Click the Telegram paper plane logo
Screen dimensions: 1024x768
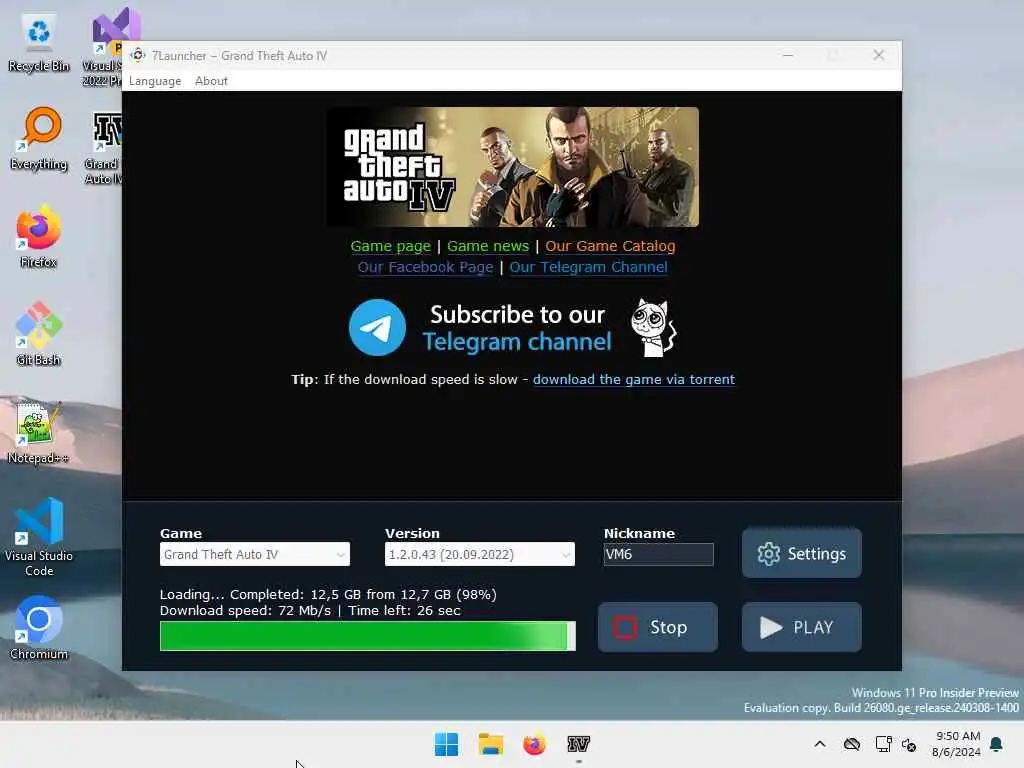coord(377,327)
